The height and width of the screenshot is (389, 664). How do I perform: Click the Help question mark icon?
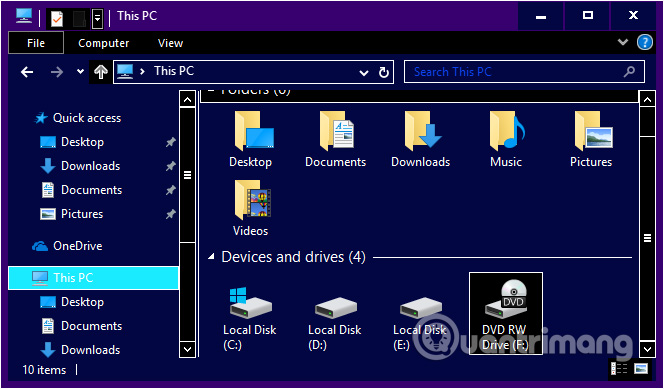pyautogui.click(x=645, y=42)
